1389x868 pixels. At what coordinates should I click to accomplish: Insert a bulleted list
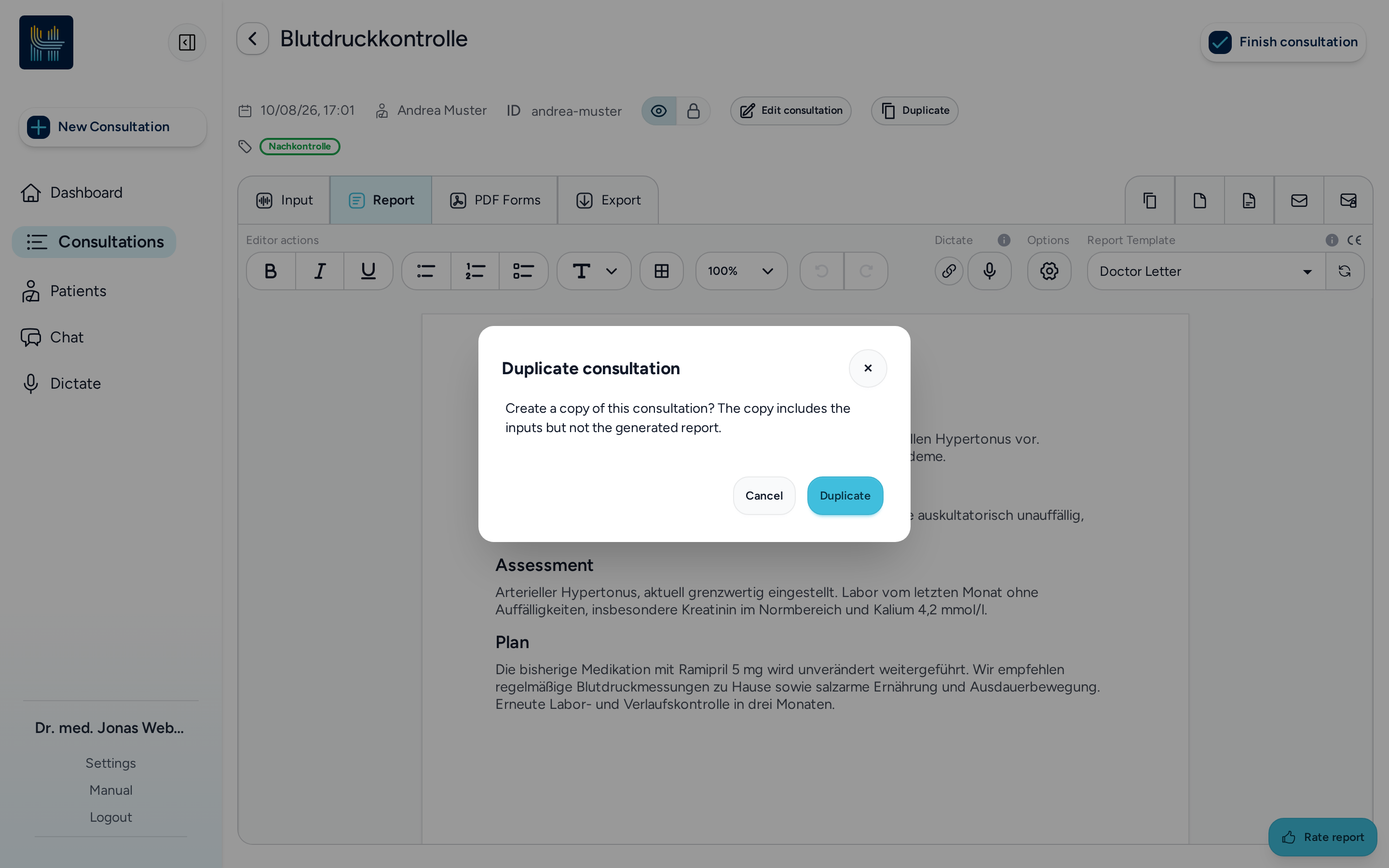(426, 271)
